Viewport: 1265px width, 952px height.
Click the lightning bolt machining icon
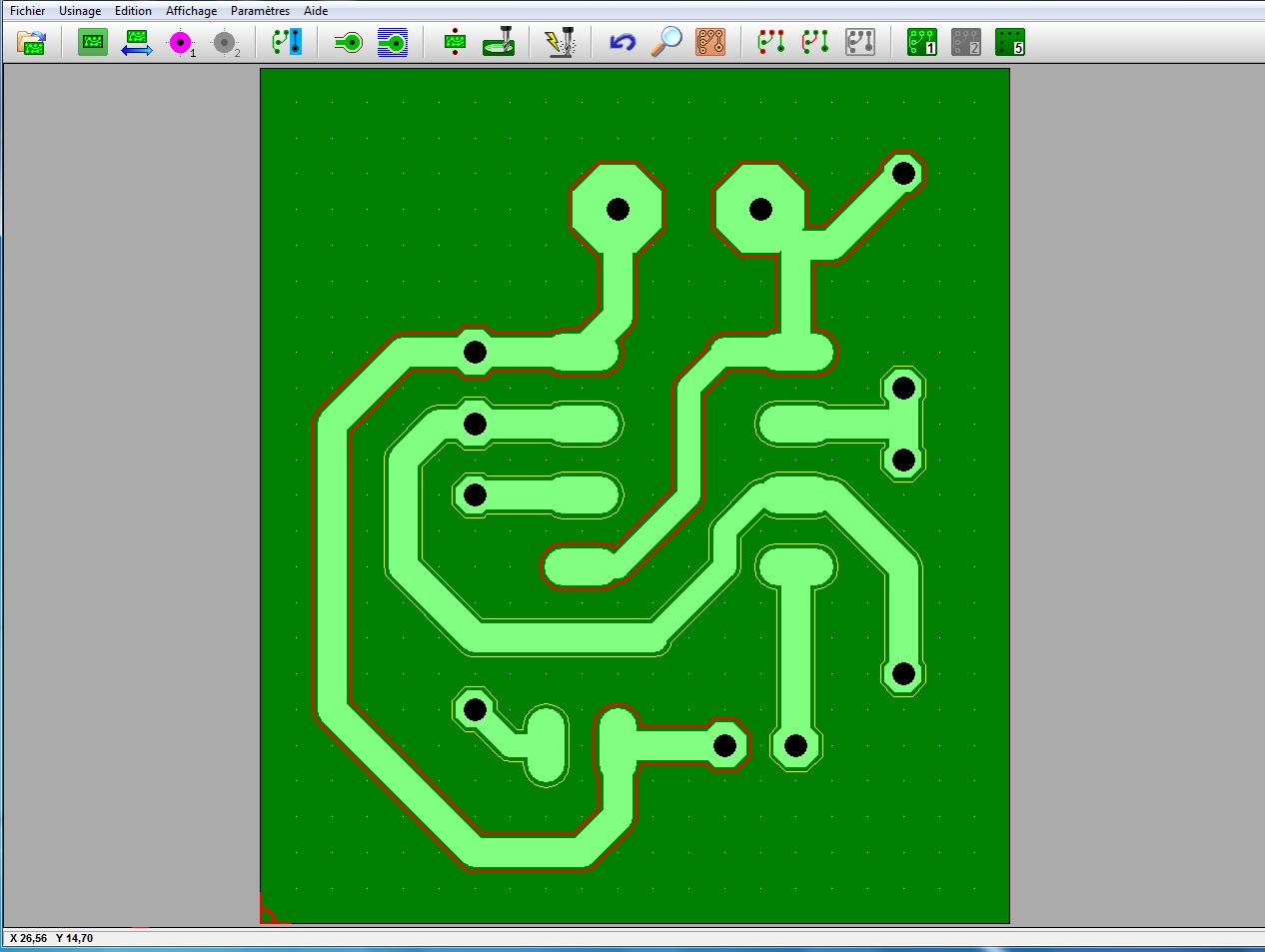561,43
